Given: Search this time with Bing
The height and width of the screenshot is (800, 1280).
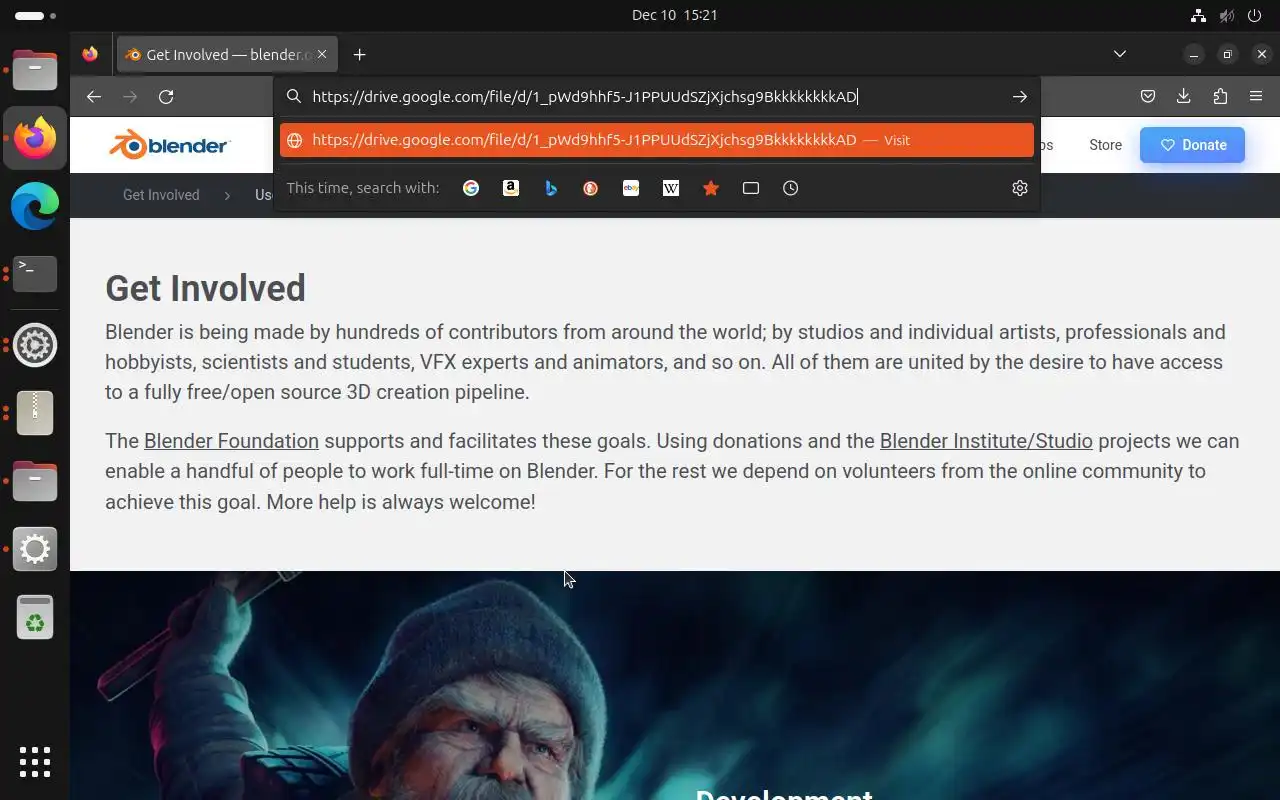Looking at the screenshot, I should pyautogui.click(x=551, y=188).
